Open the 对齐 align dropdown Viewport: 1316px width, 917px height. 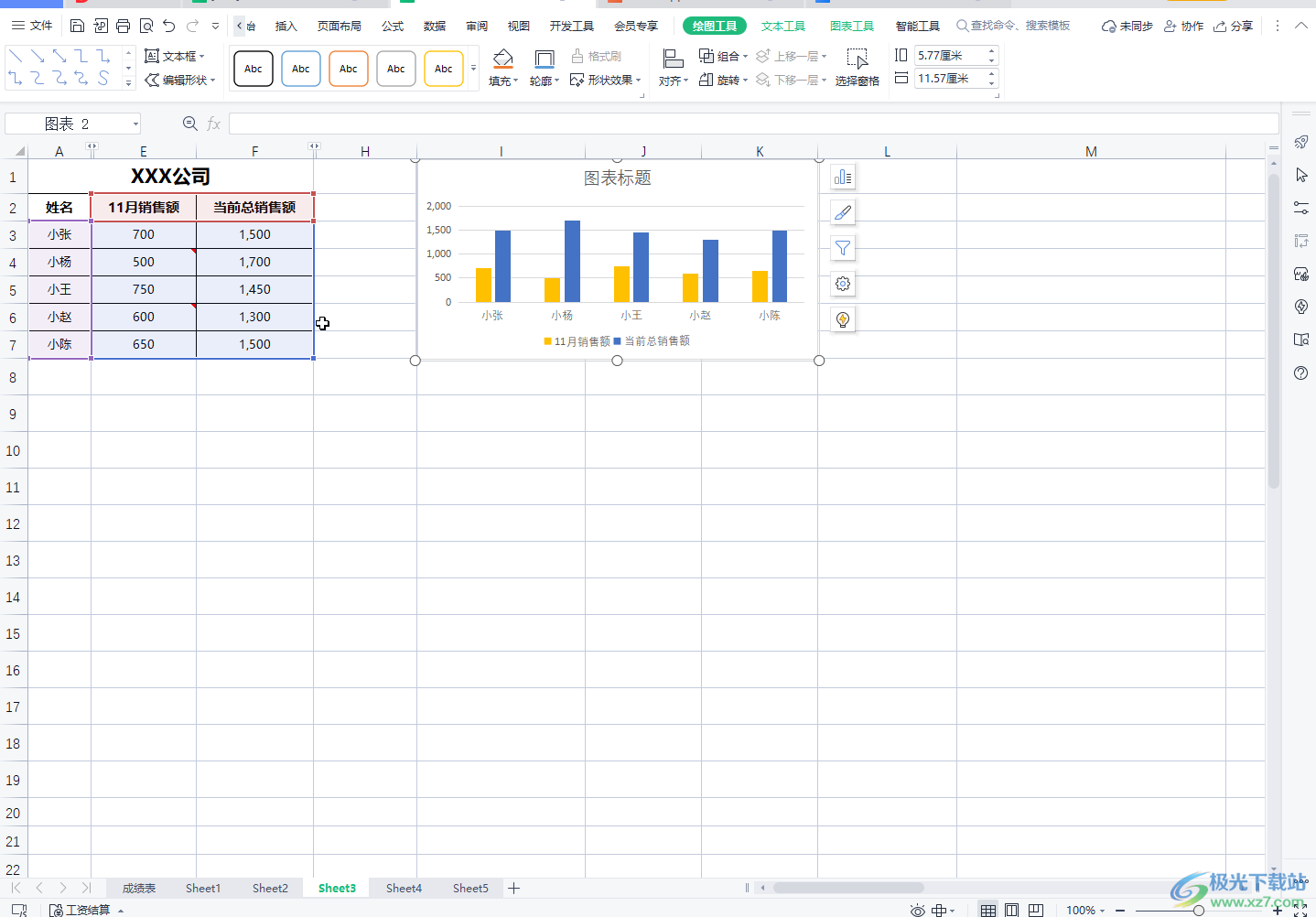[x=673, y=69]
